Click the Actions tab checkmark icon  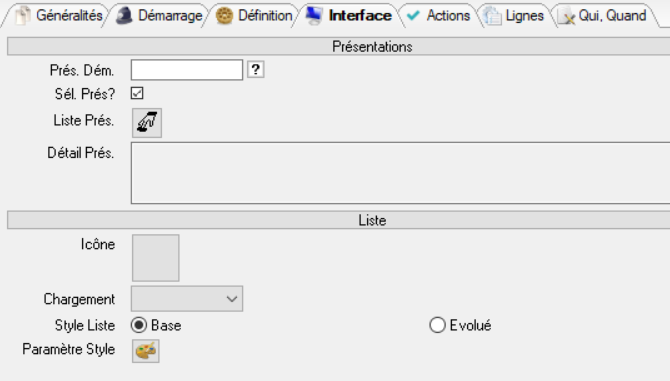(x=413, y=16)
